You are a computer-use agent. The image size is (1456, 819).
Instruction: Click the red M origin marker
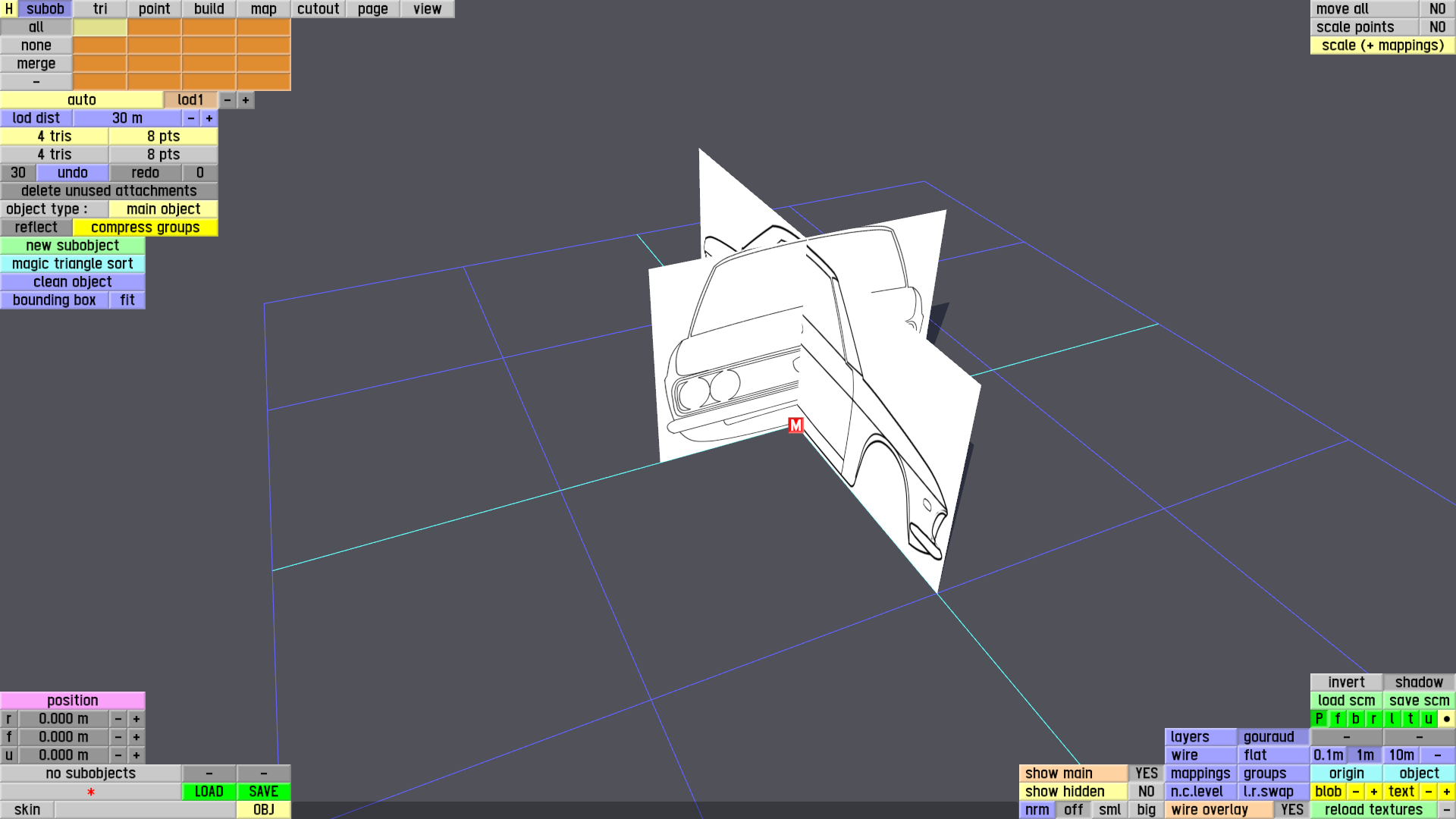(x=795, y=425)
